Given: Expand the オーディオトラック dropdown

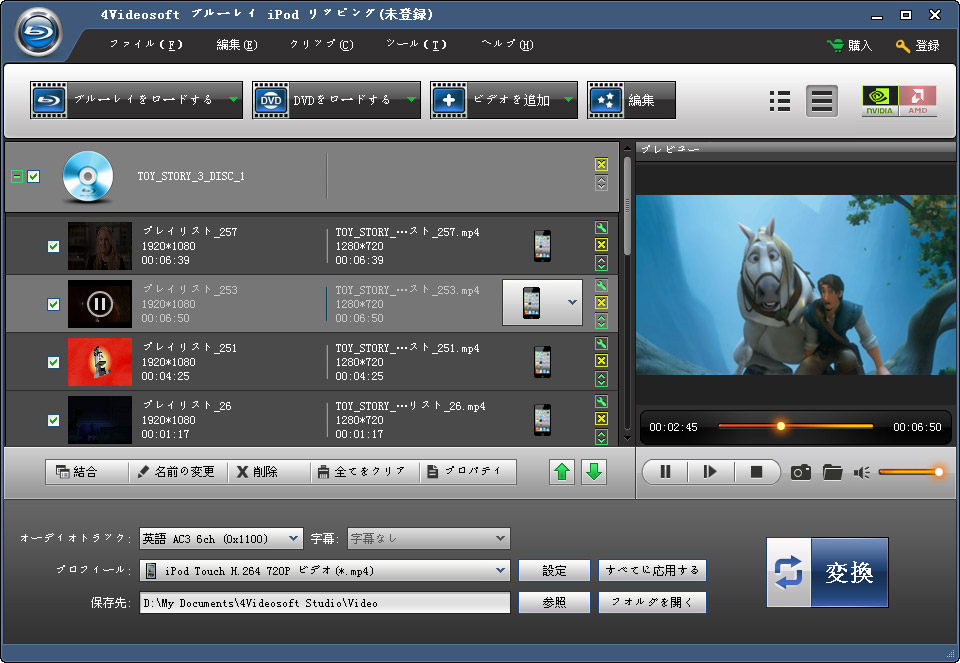Looking at the screenshot, I should [293, 539].
